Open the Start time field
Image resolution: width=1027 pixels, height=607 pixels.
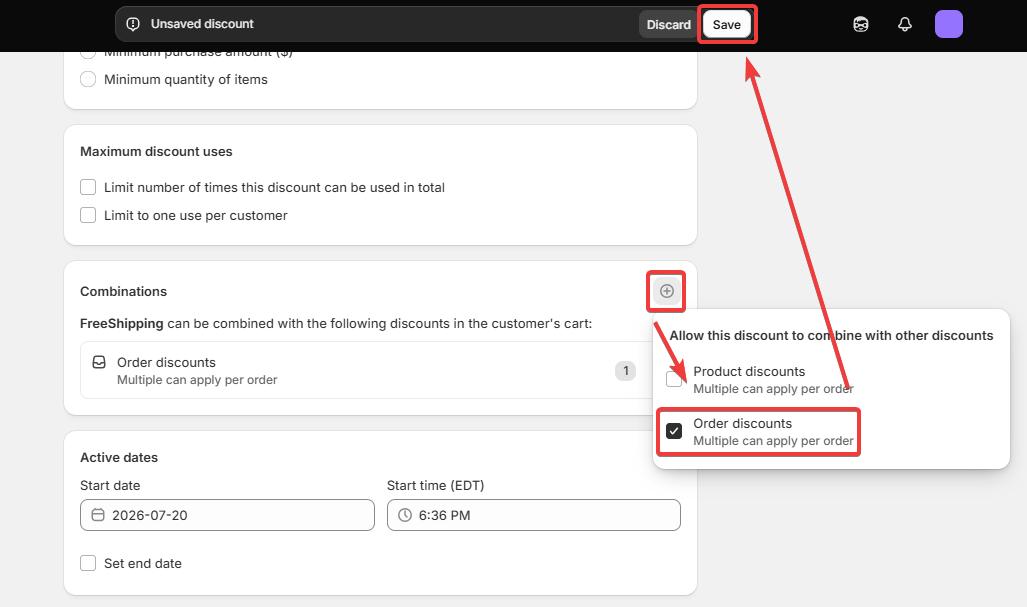[x=534, y=515]
